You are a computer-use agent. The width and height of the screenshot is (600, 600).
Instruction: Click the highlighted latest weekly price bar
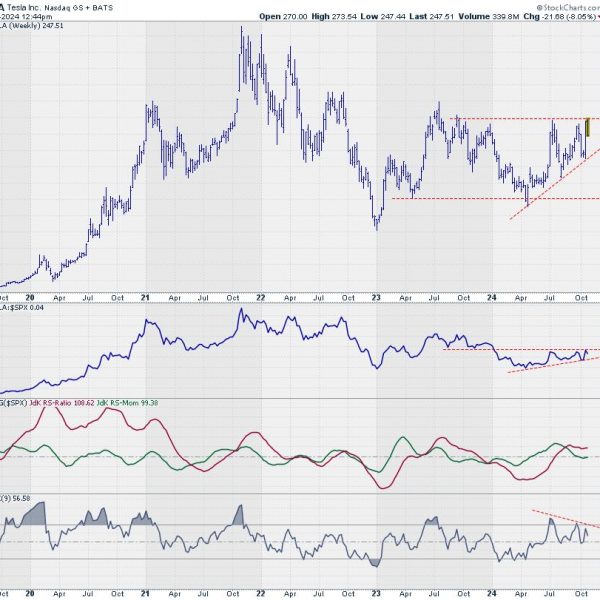588,127
